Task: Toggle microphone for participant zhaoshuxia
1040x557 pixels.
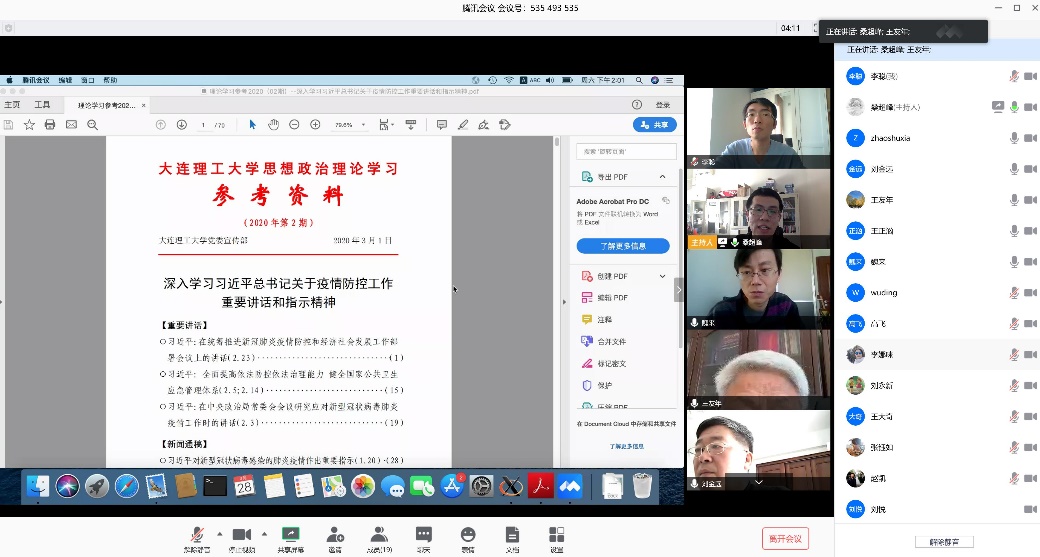Action: (1014, 138)
